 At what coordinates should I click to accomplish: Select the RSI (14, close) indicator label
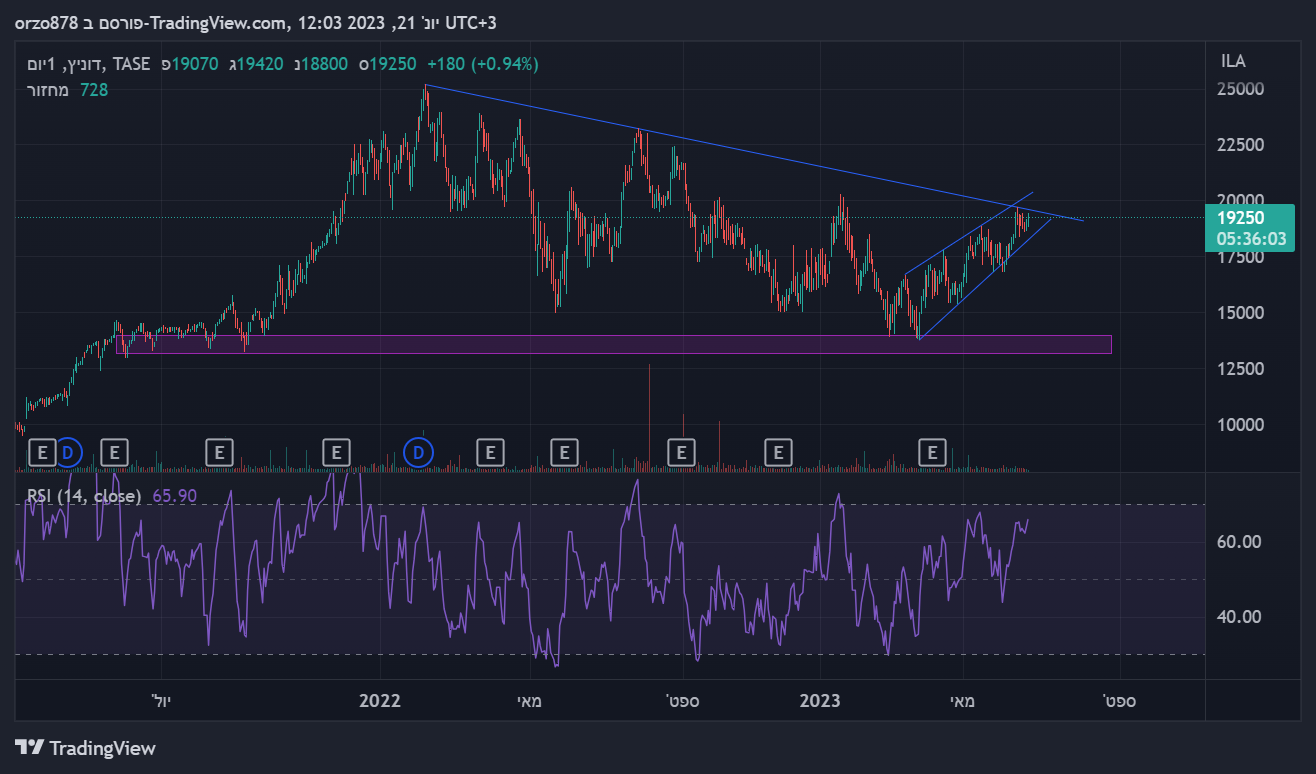click(x=82, y=495)
